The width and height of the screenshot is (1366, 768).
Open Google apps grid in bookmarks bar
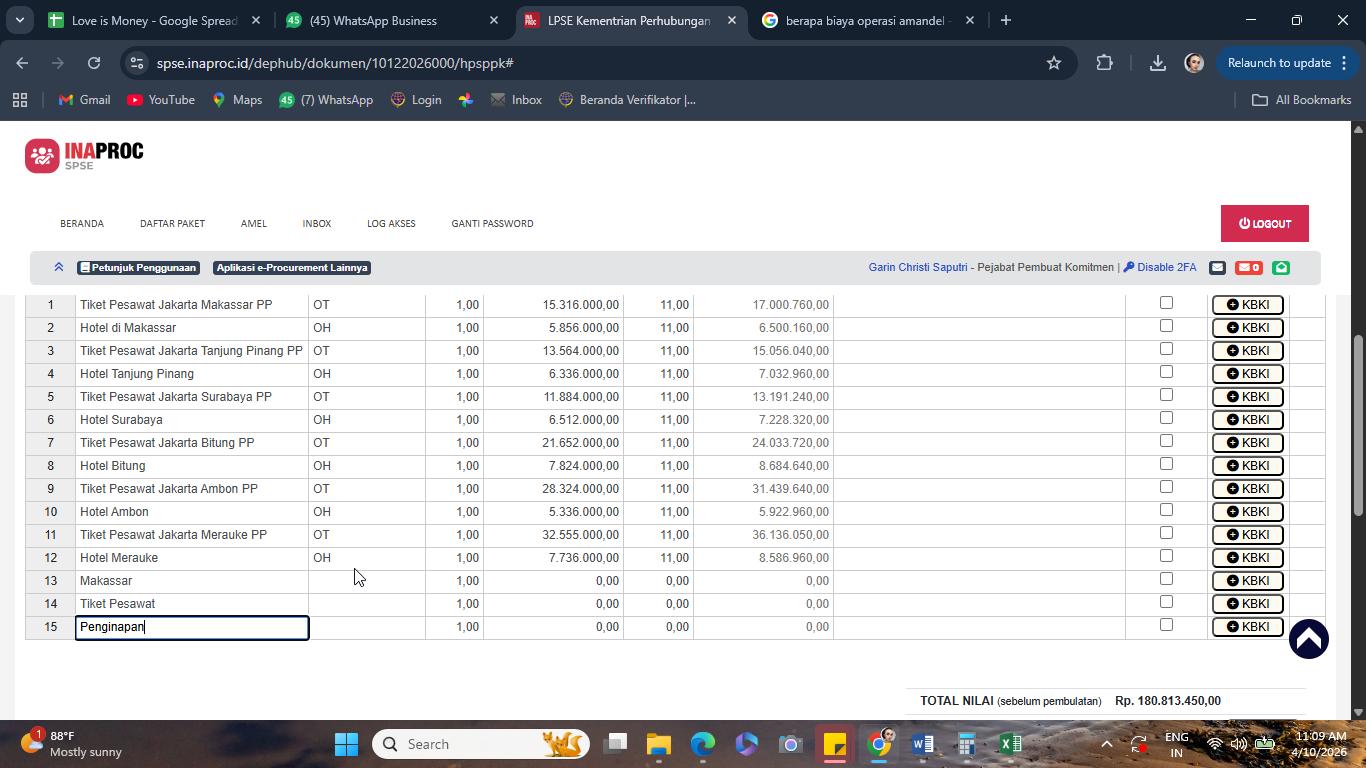[x=19, y=100]
